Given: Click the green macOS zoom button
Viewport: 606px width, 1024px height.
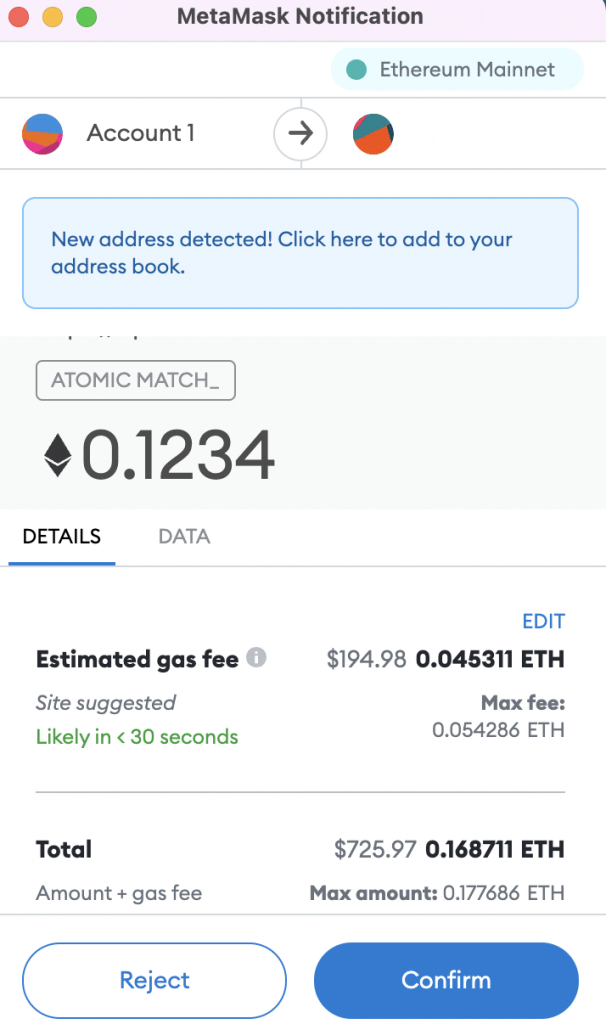Looking at the screenshot, I should [x=86, y=16].
